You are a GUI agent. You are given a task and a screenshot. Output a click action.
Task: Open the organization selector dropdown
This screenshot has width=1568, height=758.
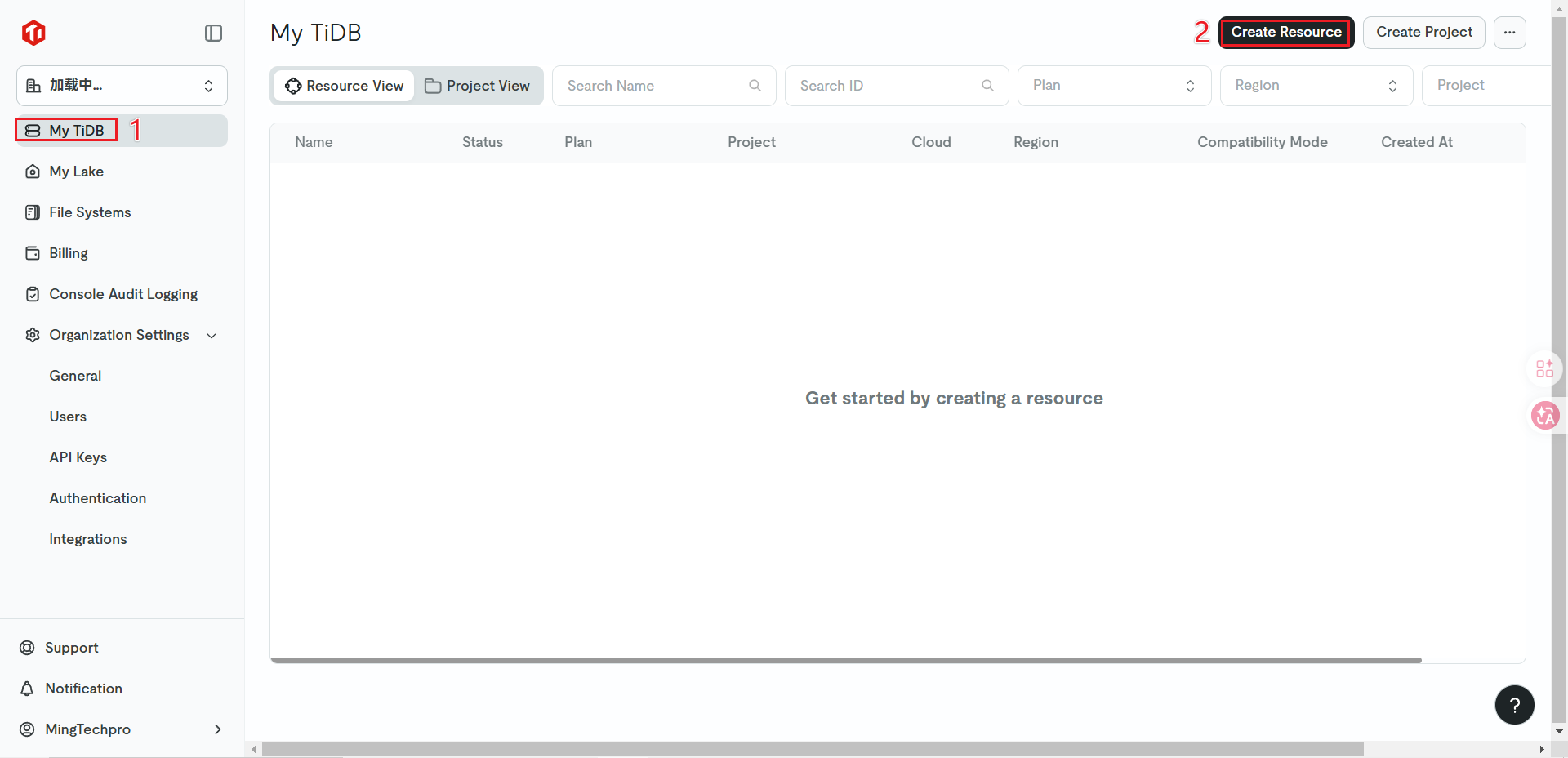pos(122,86)
